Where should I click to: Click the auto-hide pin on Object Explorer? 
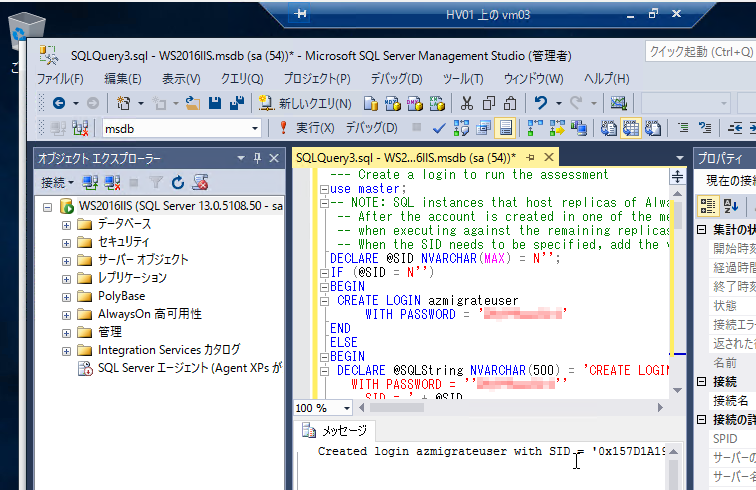tap(257, 158)
